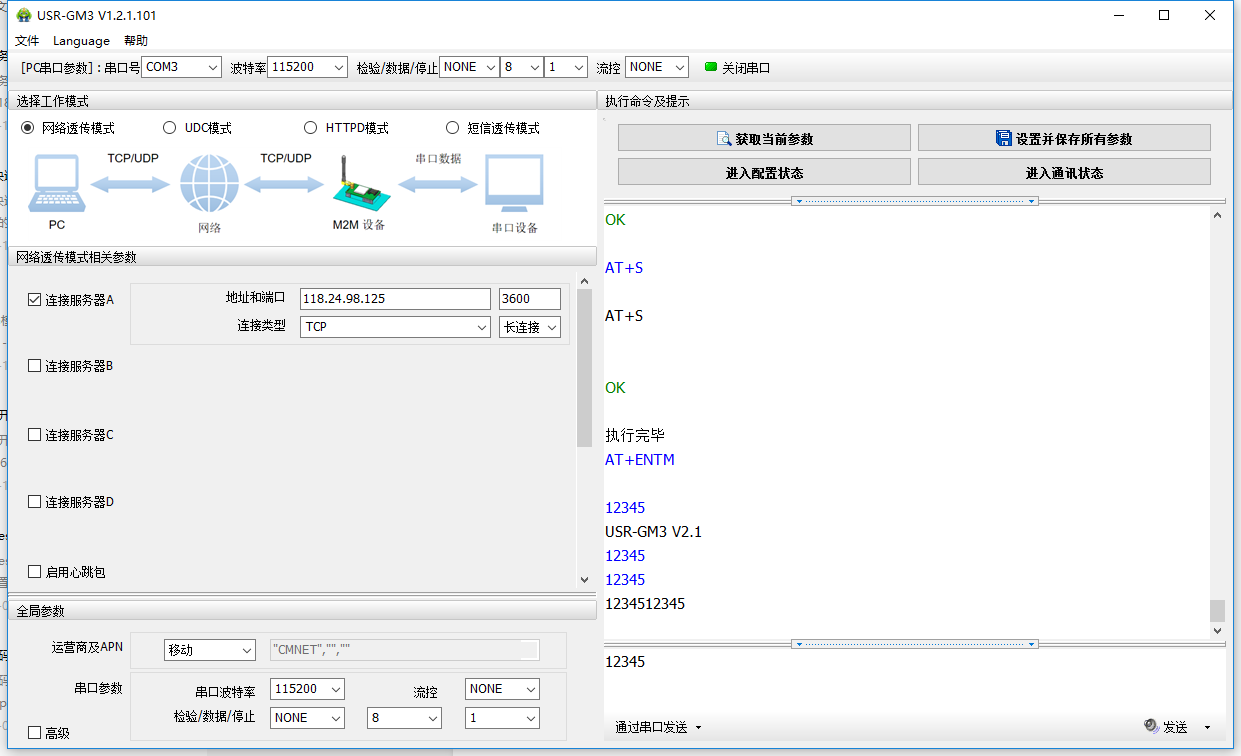Image resolution: width=1241 pixels, height=756 pixels.
Task: Click the splitter handle above command log
Action: [915, 201]
